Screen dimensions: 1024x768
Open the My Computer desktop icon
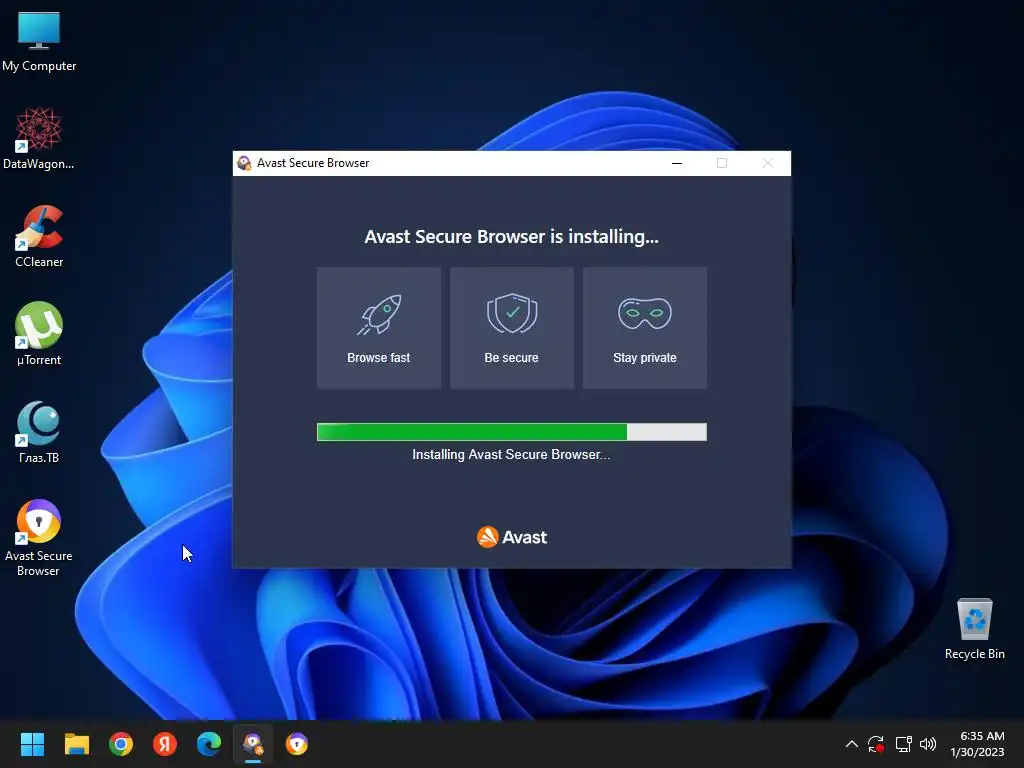click(x=39, y=40)
